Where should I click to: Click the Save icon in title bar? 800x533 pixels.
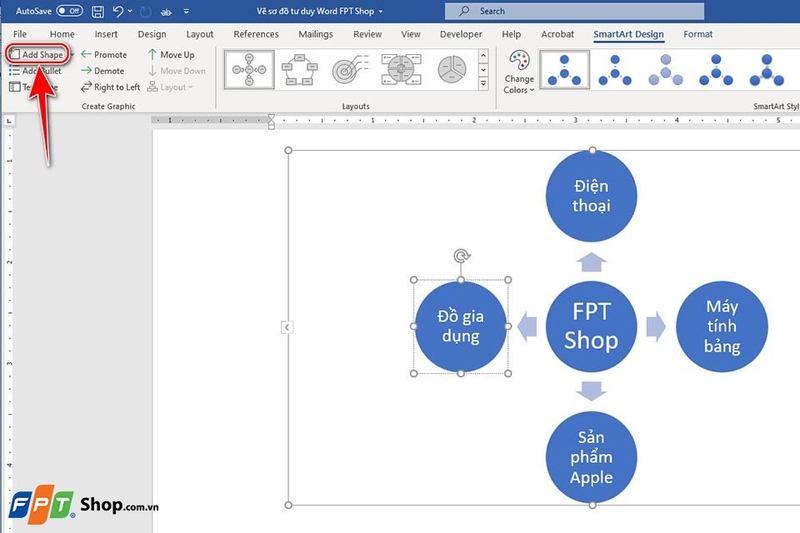point(98,11)
